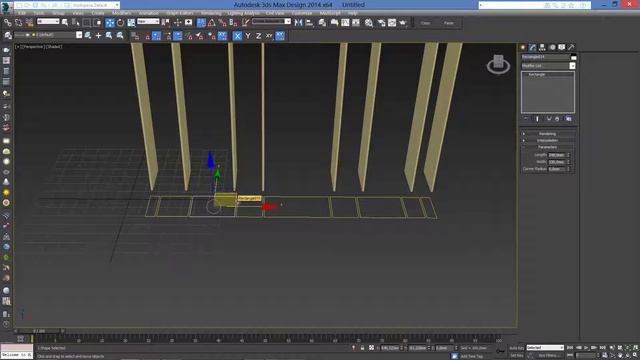Toggle Pin Stack in modifier panel
This screenshot has width=640, height=360.
tap(526, 119)
